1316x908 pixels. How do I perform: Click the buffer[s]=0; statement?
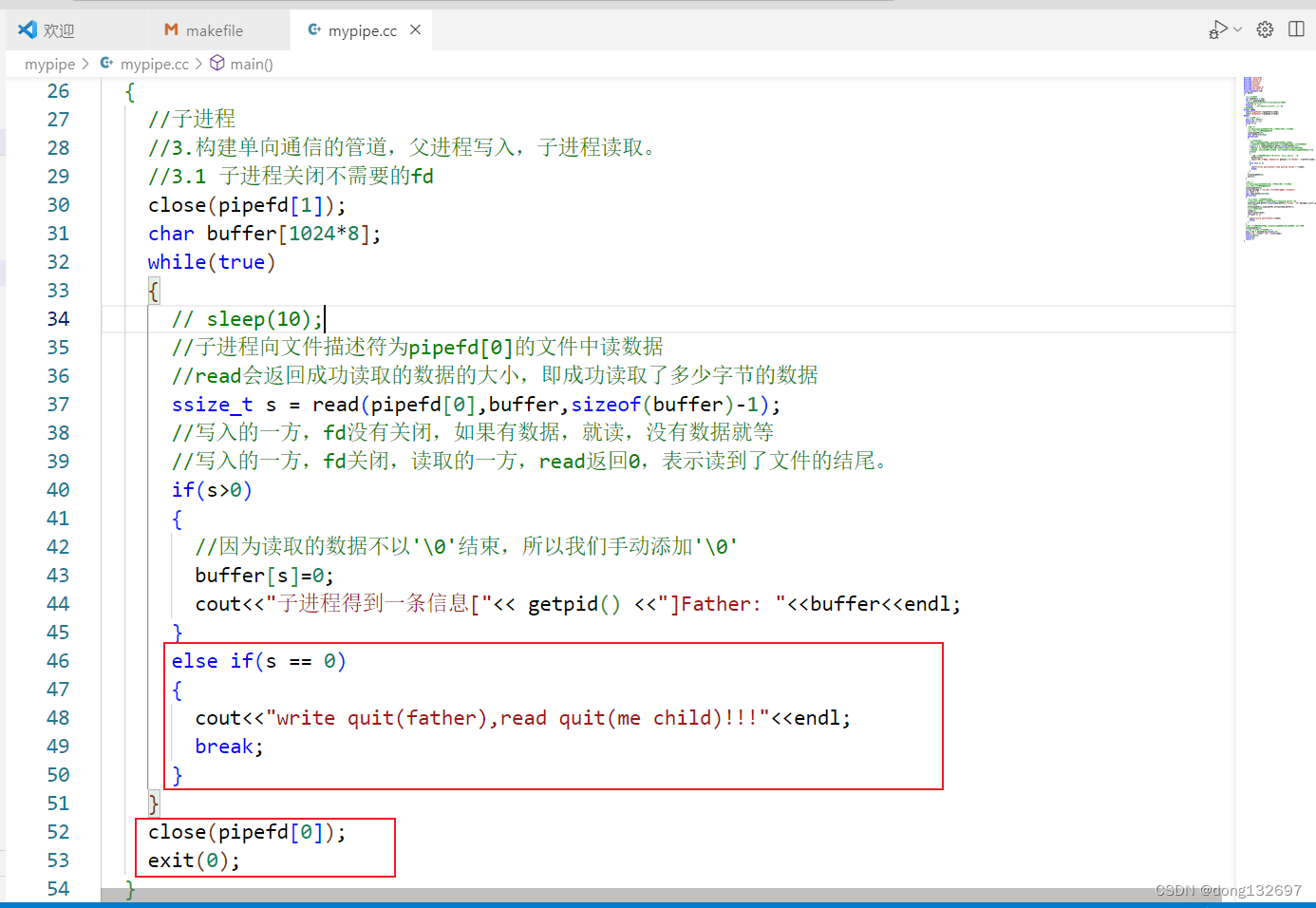264,576
